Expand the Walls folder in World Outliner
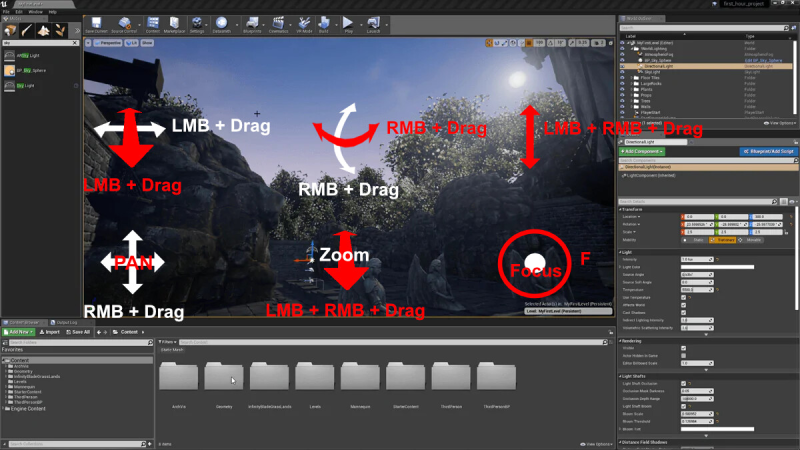Image resolution: width=800 pixels, height=450 pixels. point(632,107)
